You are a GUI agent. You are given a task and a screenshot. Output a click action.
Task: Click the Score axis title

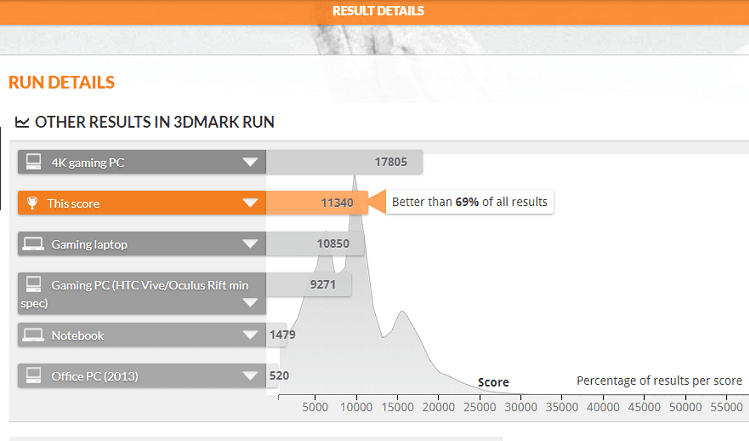click(x=493, y=382)
